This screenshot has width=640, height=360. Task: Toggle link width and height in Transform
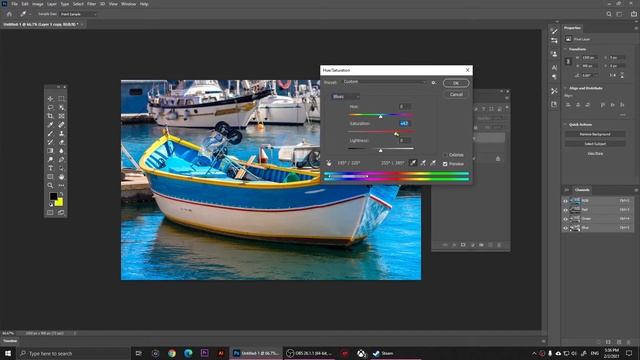568,61
